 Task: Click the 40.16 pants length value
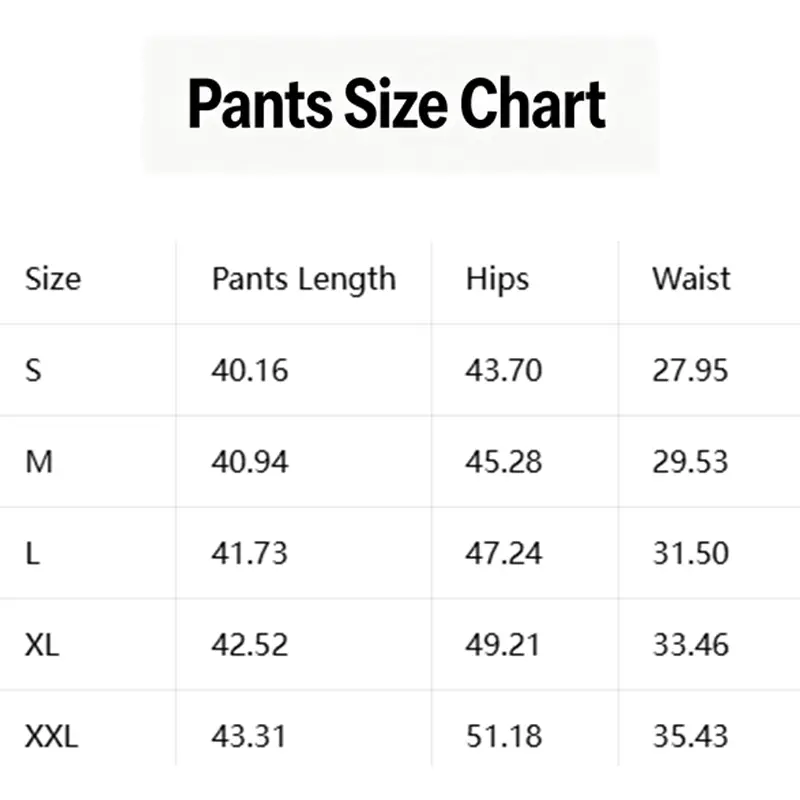pyautogui.click(x=250, y=370)
